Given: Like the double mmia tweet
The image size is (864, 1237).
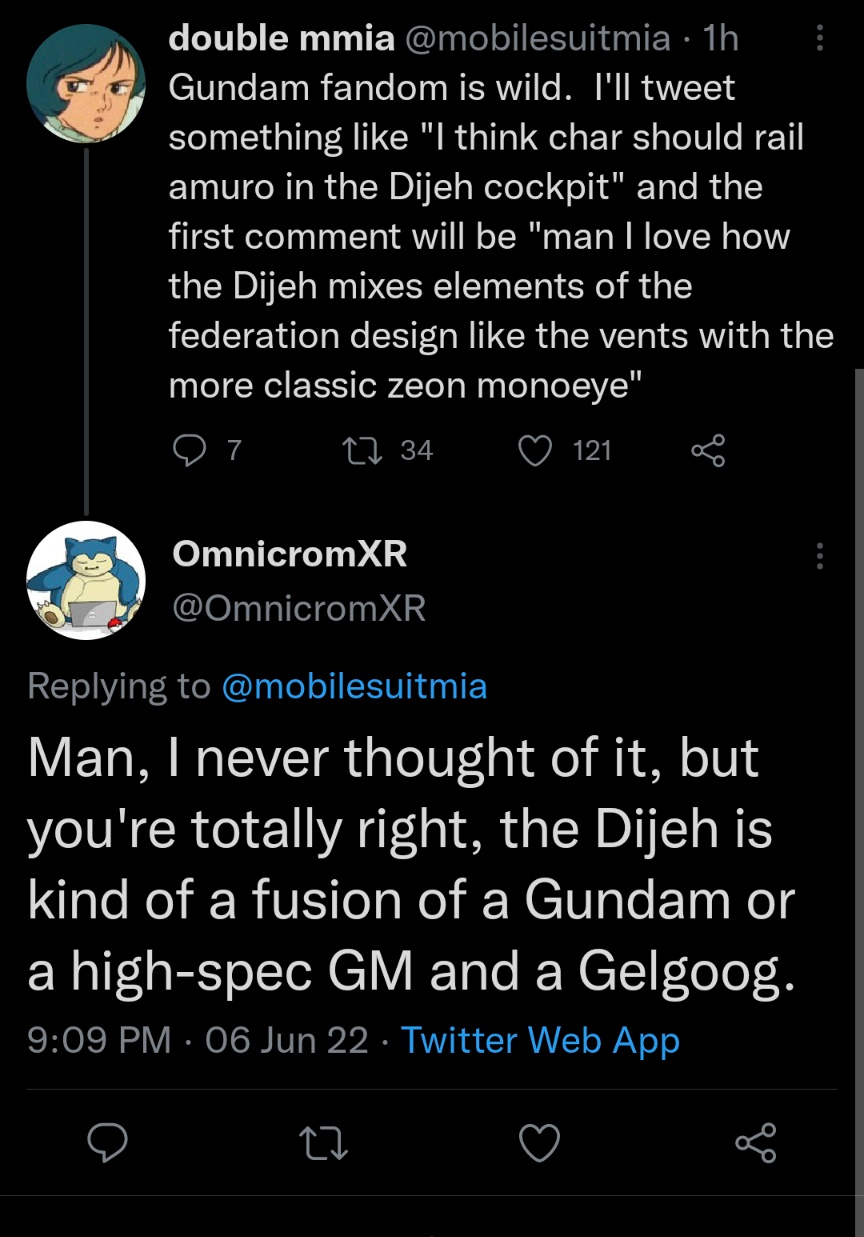Looking at the screenshot, I should (x=536, y=452).
